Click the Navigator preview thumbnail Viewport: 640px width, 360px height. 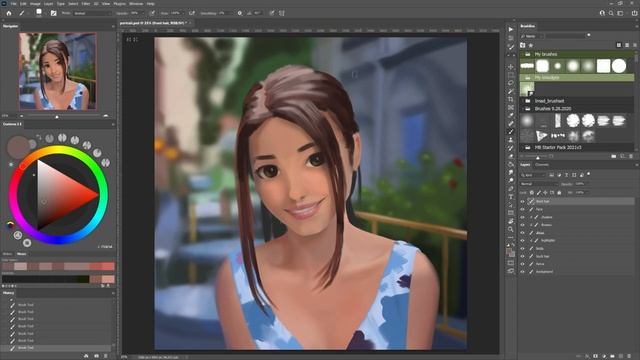(x=58, y=71)
